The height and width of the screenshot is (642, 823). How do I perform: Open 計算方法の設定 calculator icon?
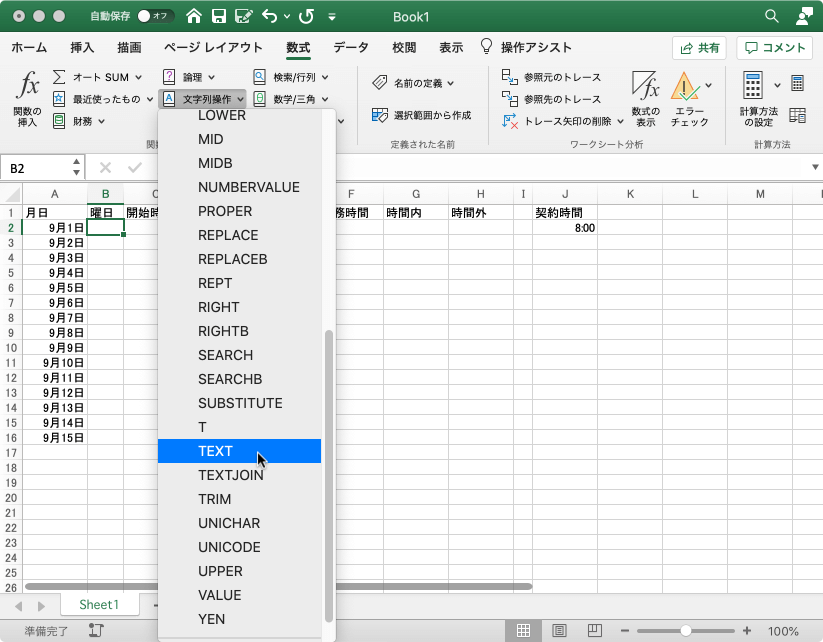click(x=753, y=85)
